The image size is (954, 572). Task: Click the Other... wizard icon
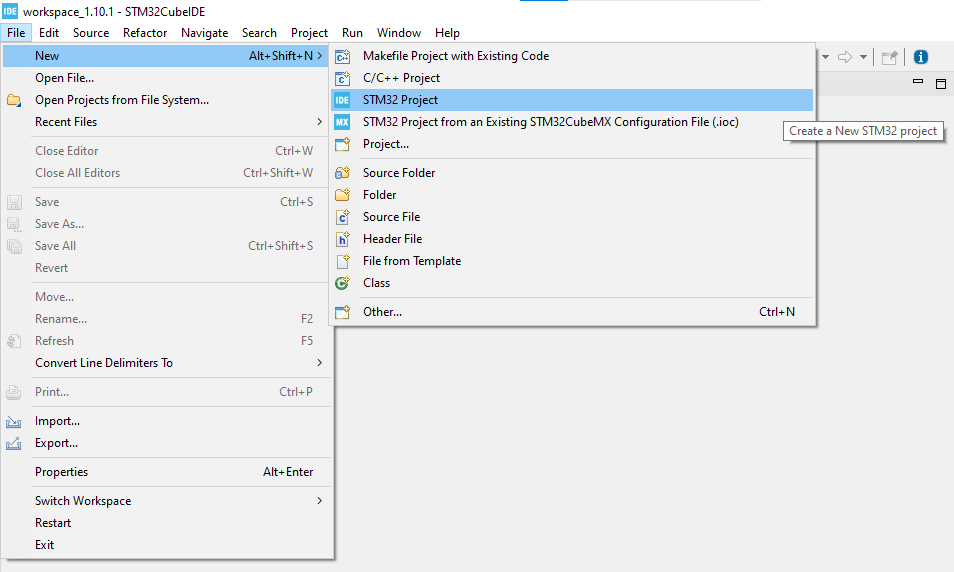click(x=343, y=312)
